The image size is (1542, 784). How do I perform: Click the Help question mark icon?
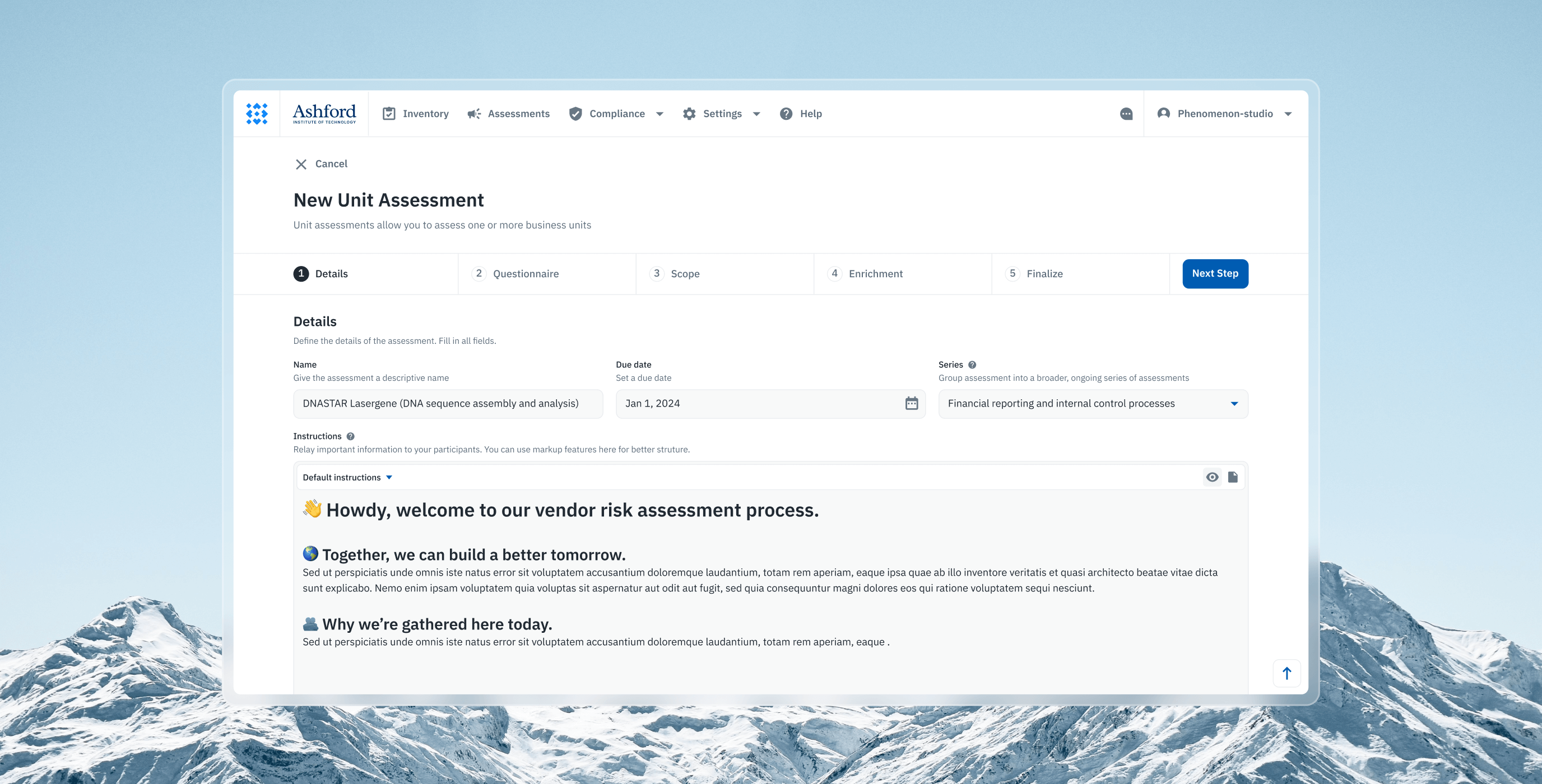coord(785,113)
